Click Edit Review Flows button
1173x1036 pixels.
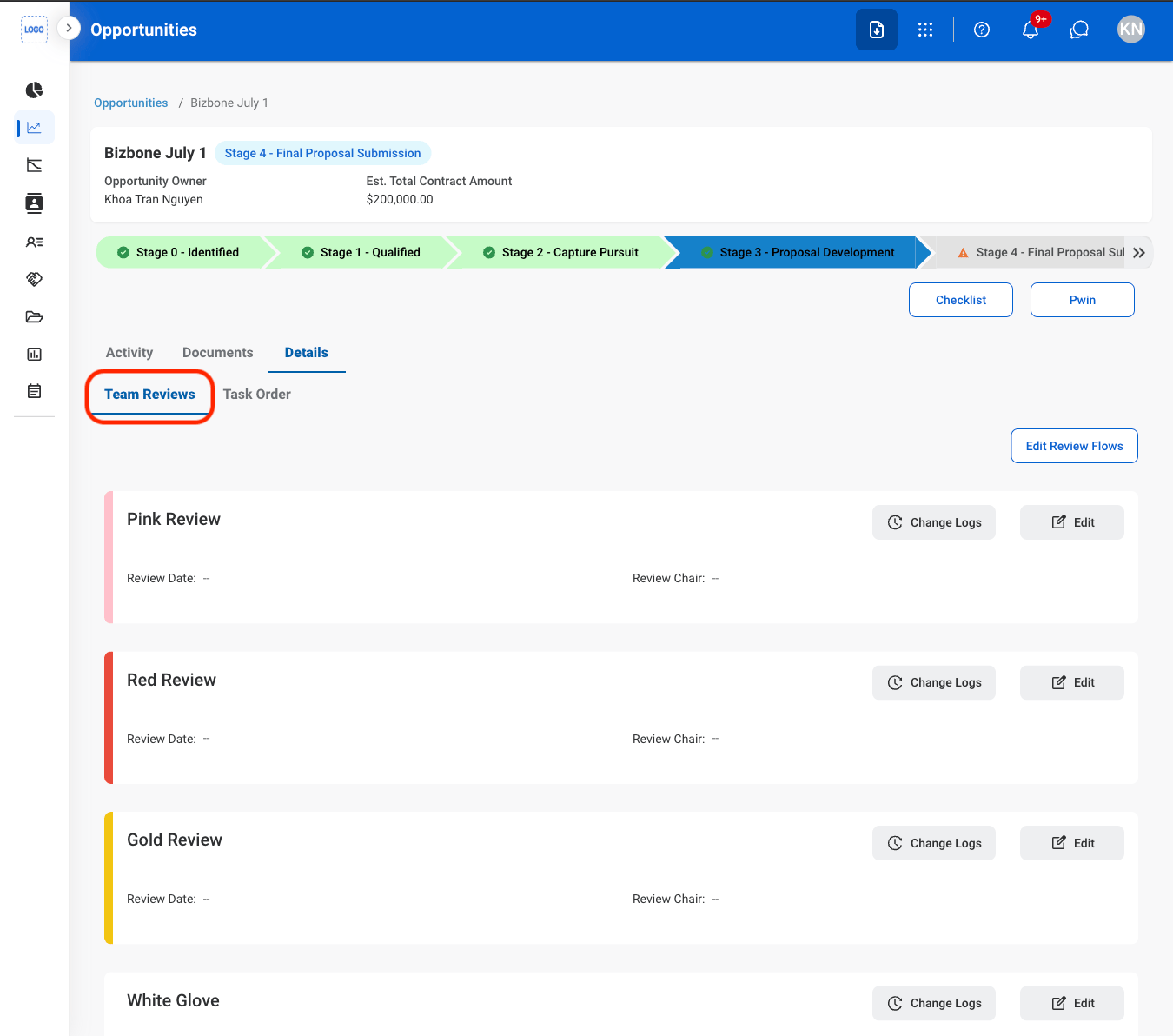(x=1075, y=446)
